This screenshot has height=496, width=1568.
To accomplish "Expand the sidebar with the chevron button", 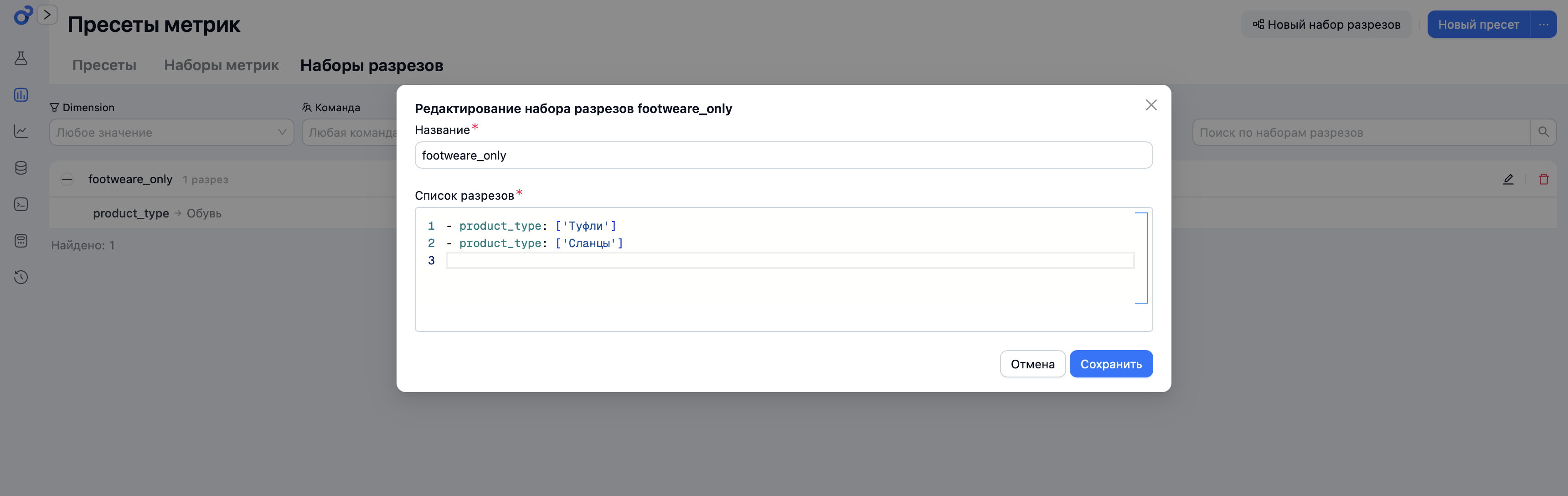I will [x=47, y=15].
